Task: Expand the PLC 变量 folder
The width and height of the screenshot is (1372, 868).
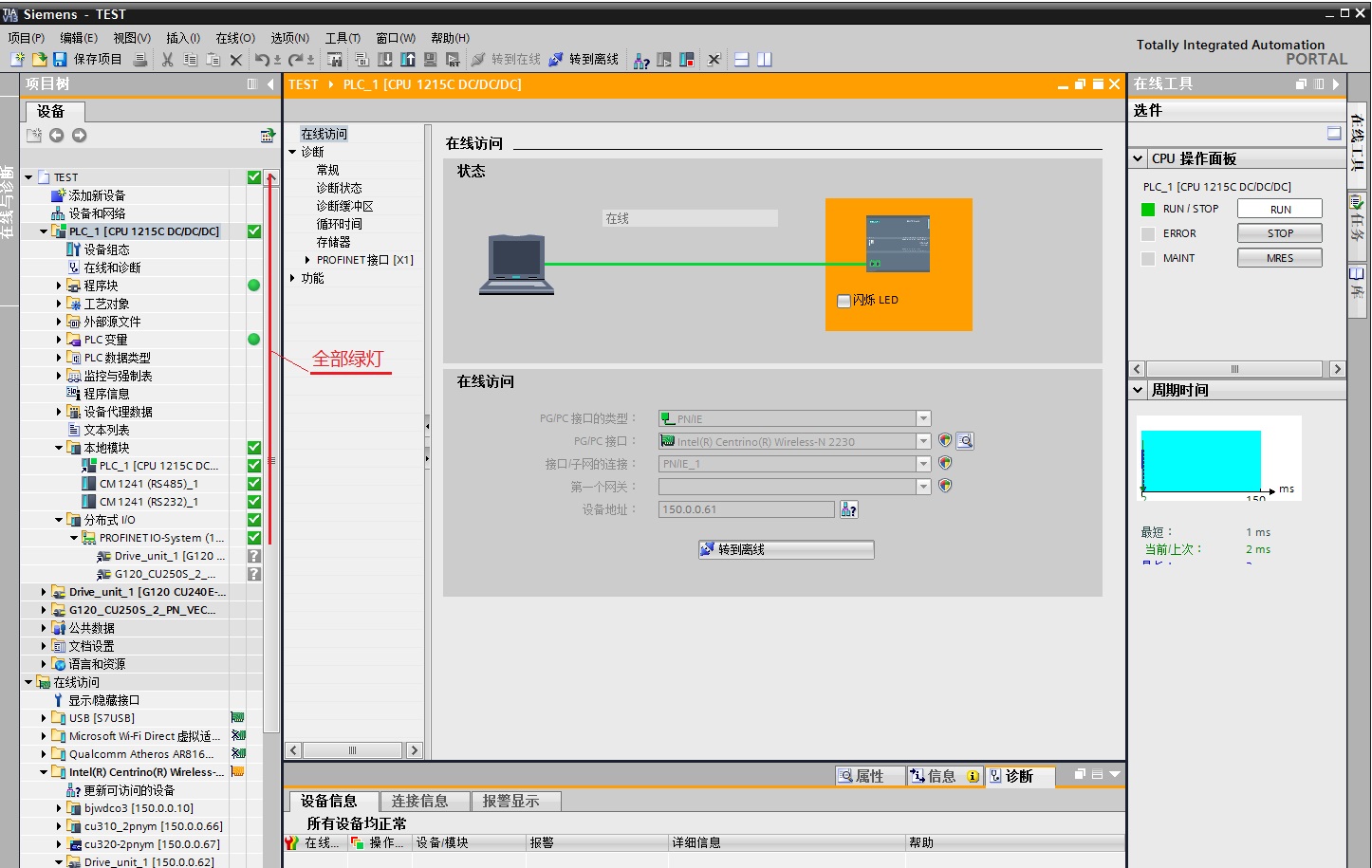Action: click(59, 340)
